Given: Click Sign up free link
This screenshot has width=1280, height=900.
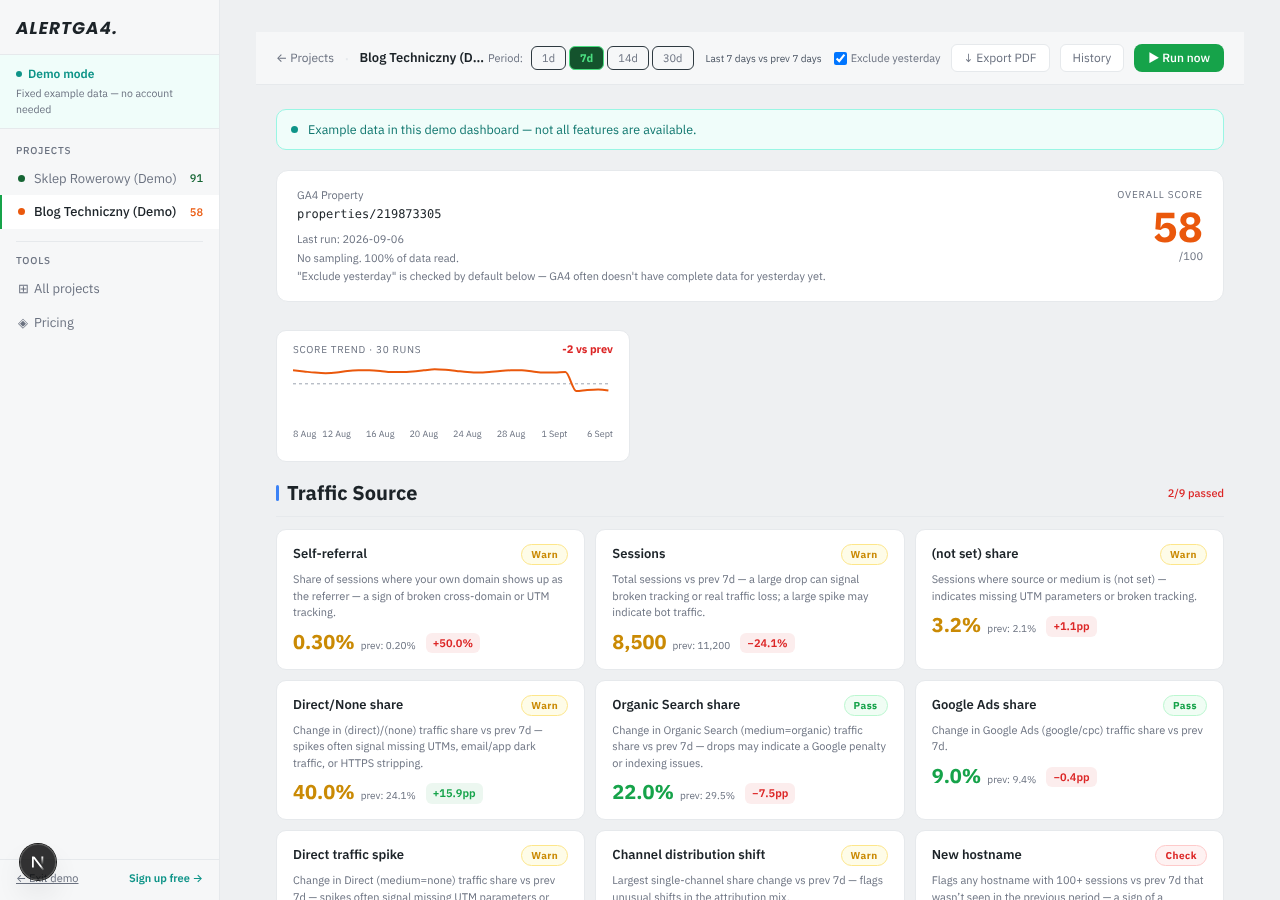Looking at the screenshot, I should 166,878.
